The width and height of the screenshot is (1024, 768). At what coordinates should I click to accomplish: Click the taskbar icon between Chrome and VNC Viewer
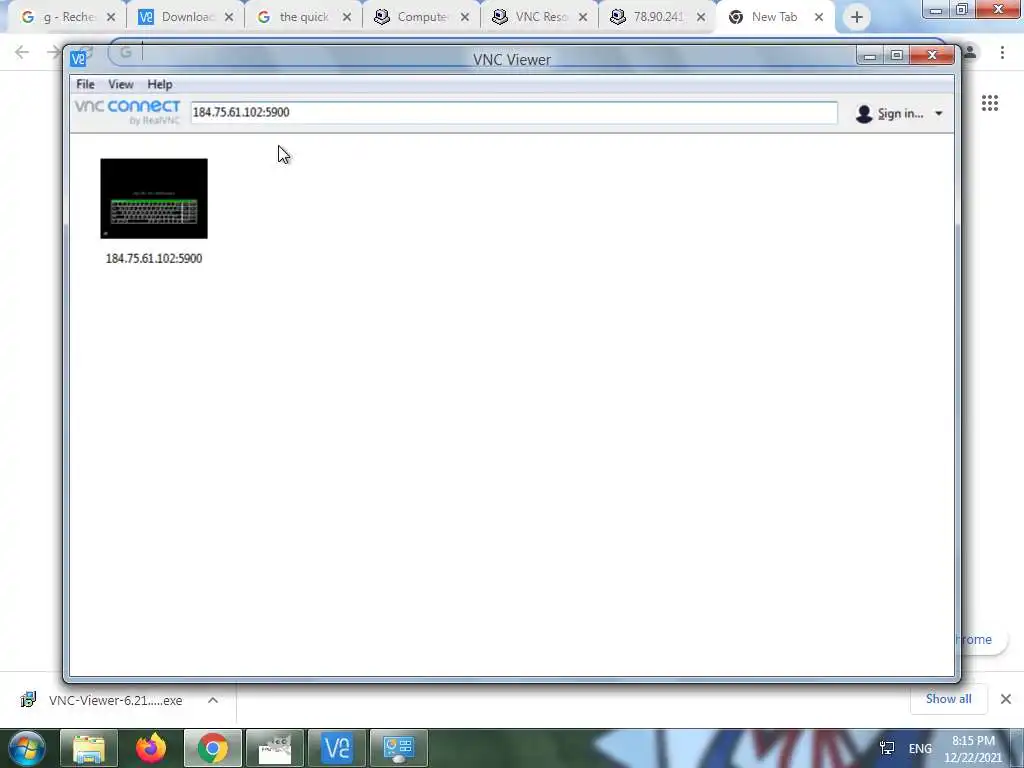[275, 748]
